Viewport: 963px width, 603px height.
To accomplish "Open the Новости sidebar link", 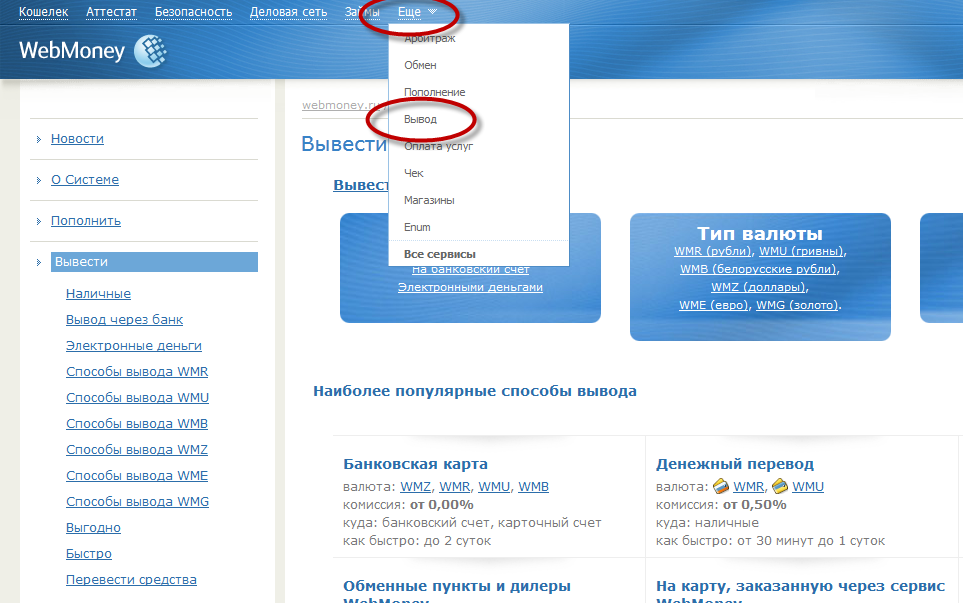I will (77, 139).
